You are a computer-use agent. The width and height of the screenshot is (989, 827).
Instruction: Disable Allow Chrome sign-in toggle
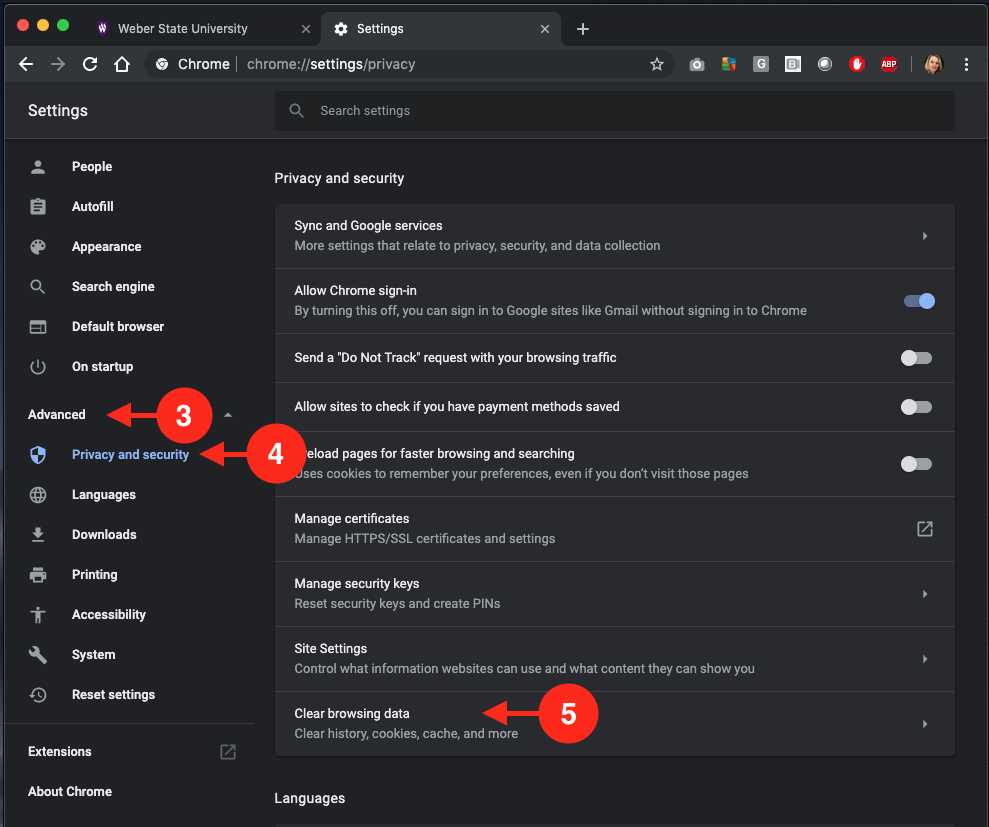[x=918, y=301]
